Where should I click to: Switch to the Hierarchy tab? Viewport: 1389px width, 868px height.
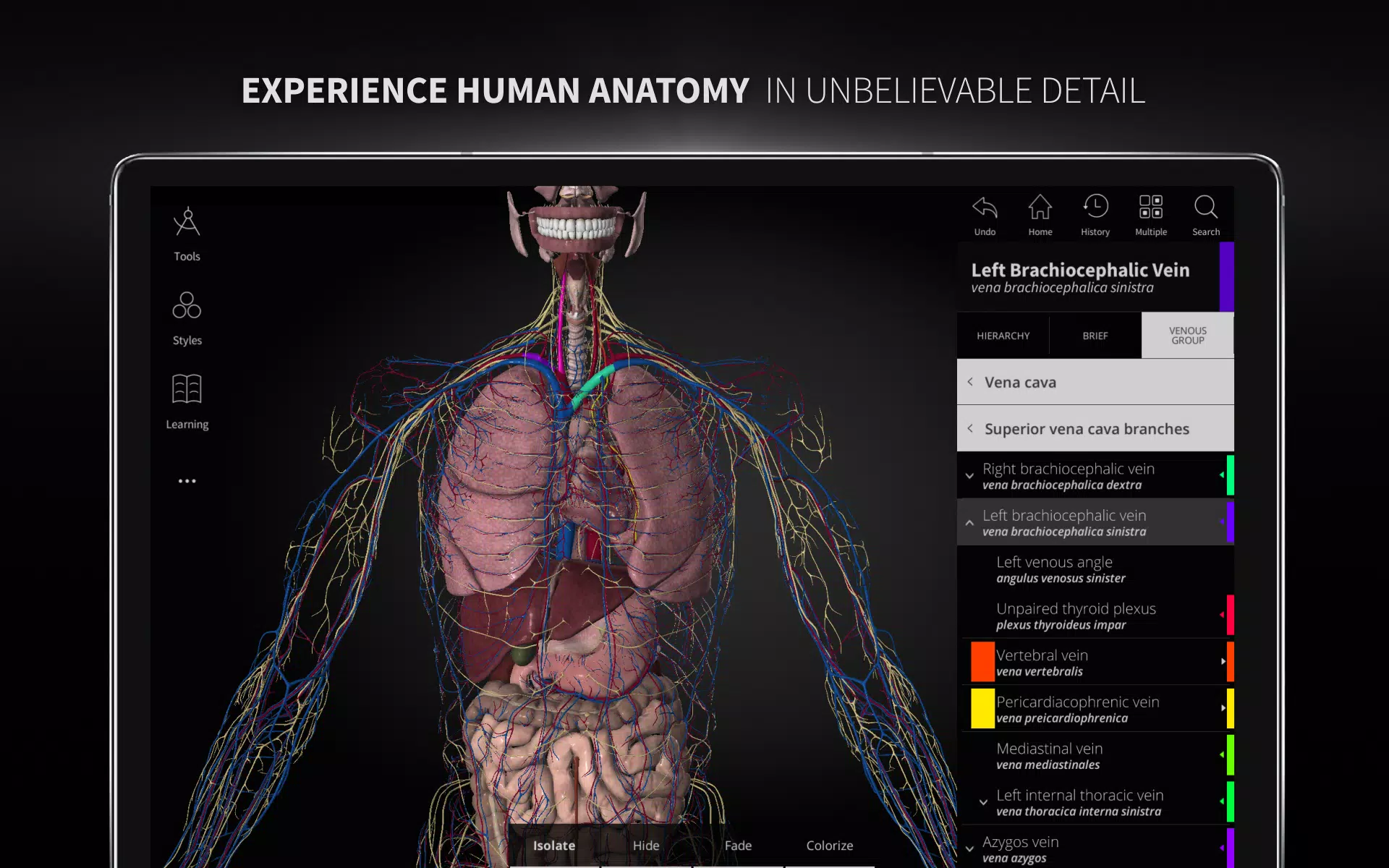[1003, 335]
